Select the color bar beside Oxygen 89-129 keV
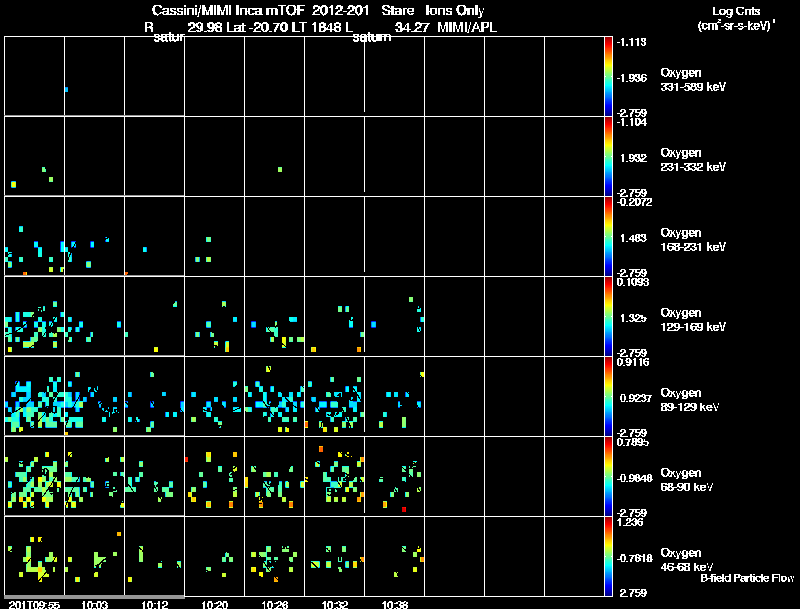 608,396
